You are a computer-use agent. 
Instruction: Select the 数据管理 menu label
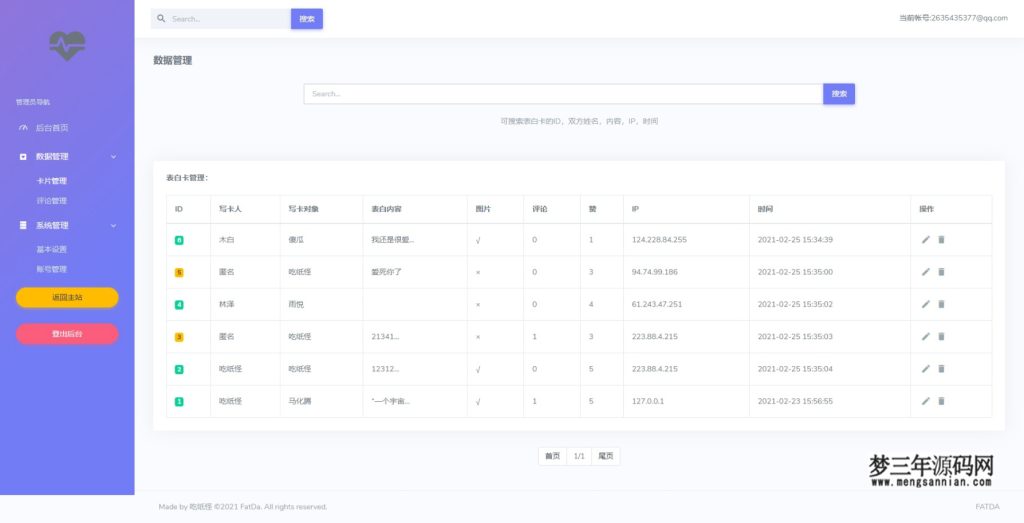[52, 157]
